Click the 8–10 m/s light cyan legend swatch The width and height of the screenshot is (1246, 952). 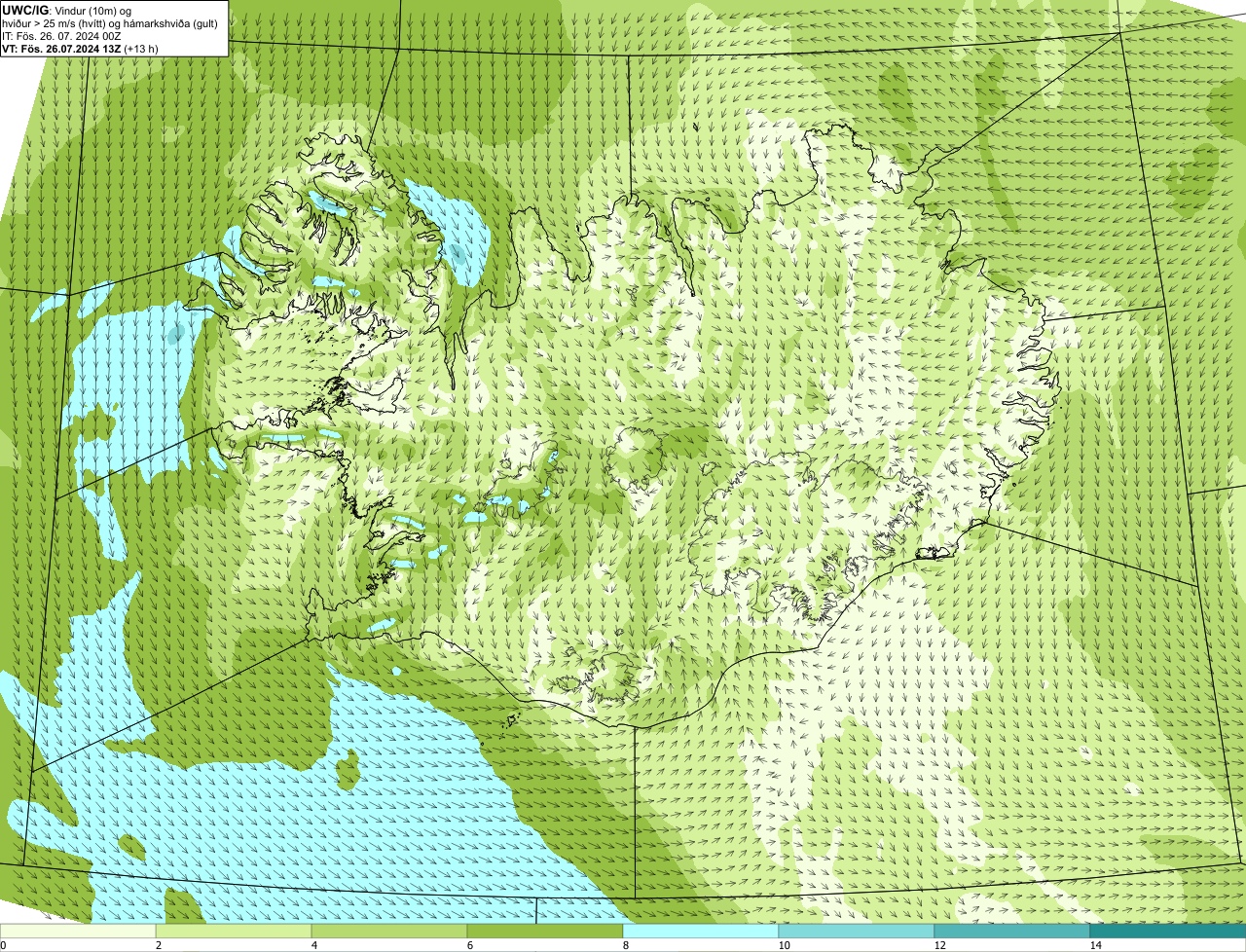(x=701, y=931)
